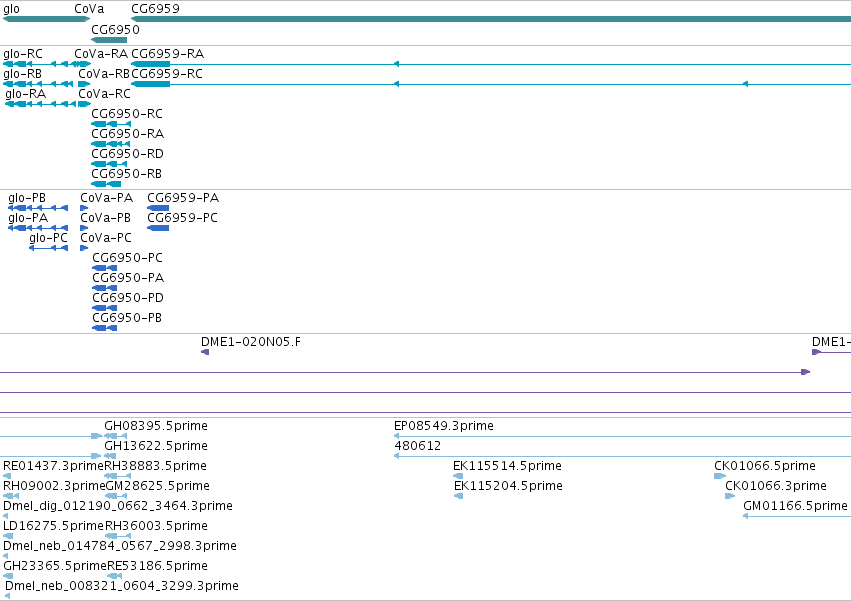Select GM01166.5prime EST
The image size is (851, 601).
click(x=797, y=516)
